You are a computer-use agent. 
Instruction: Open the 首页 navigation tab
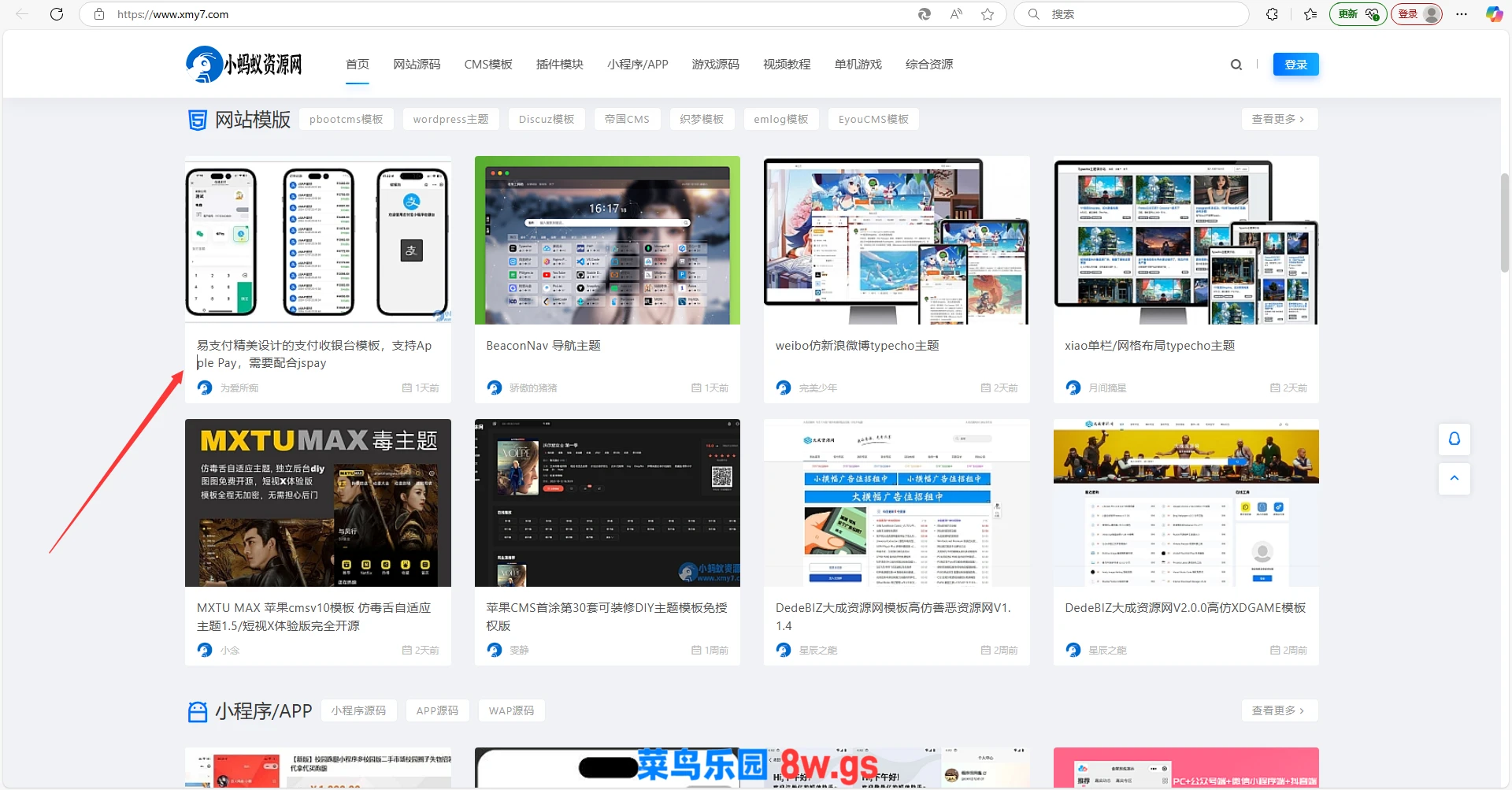coord(358,65)
